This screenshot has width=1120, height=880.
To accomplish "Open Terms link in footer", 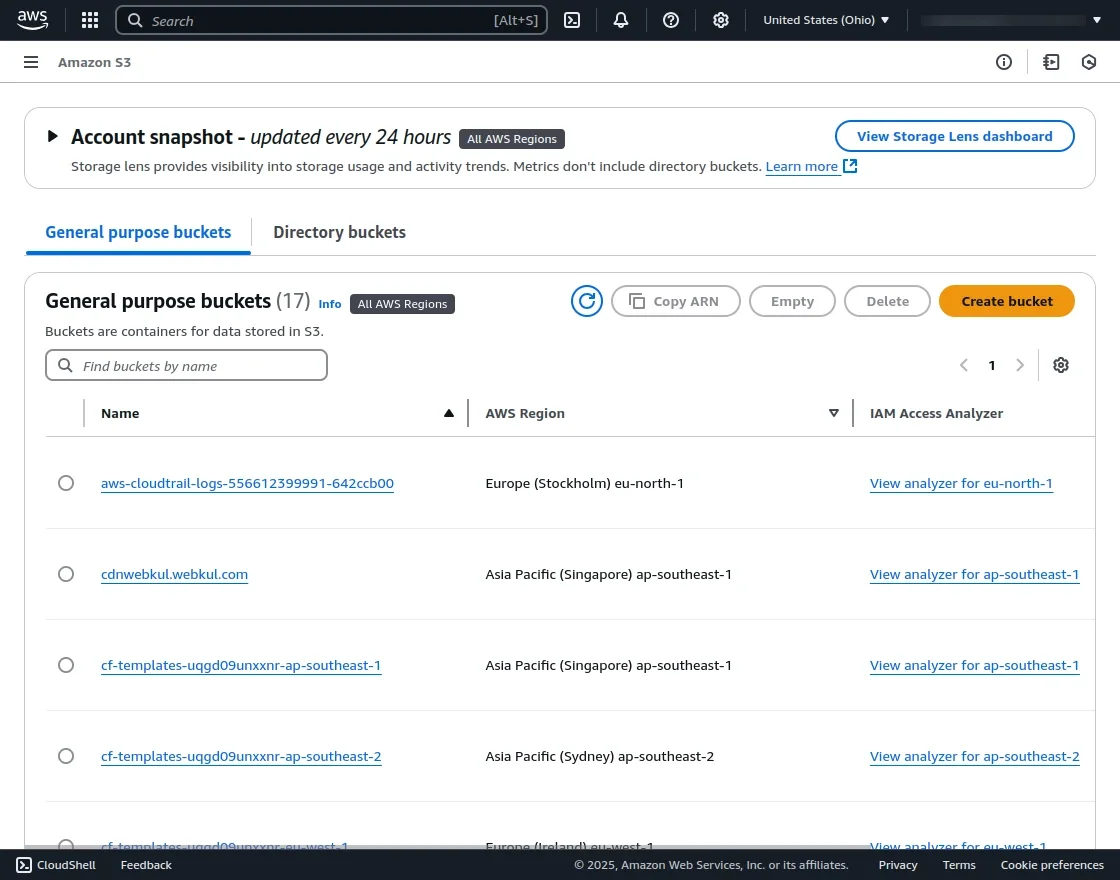I will click(959, 865).
